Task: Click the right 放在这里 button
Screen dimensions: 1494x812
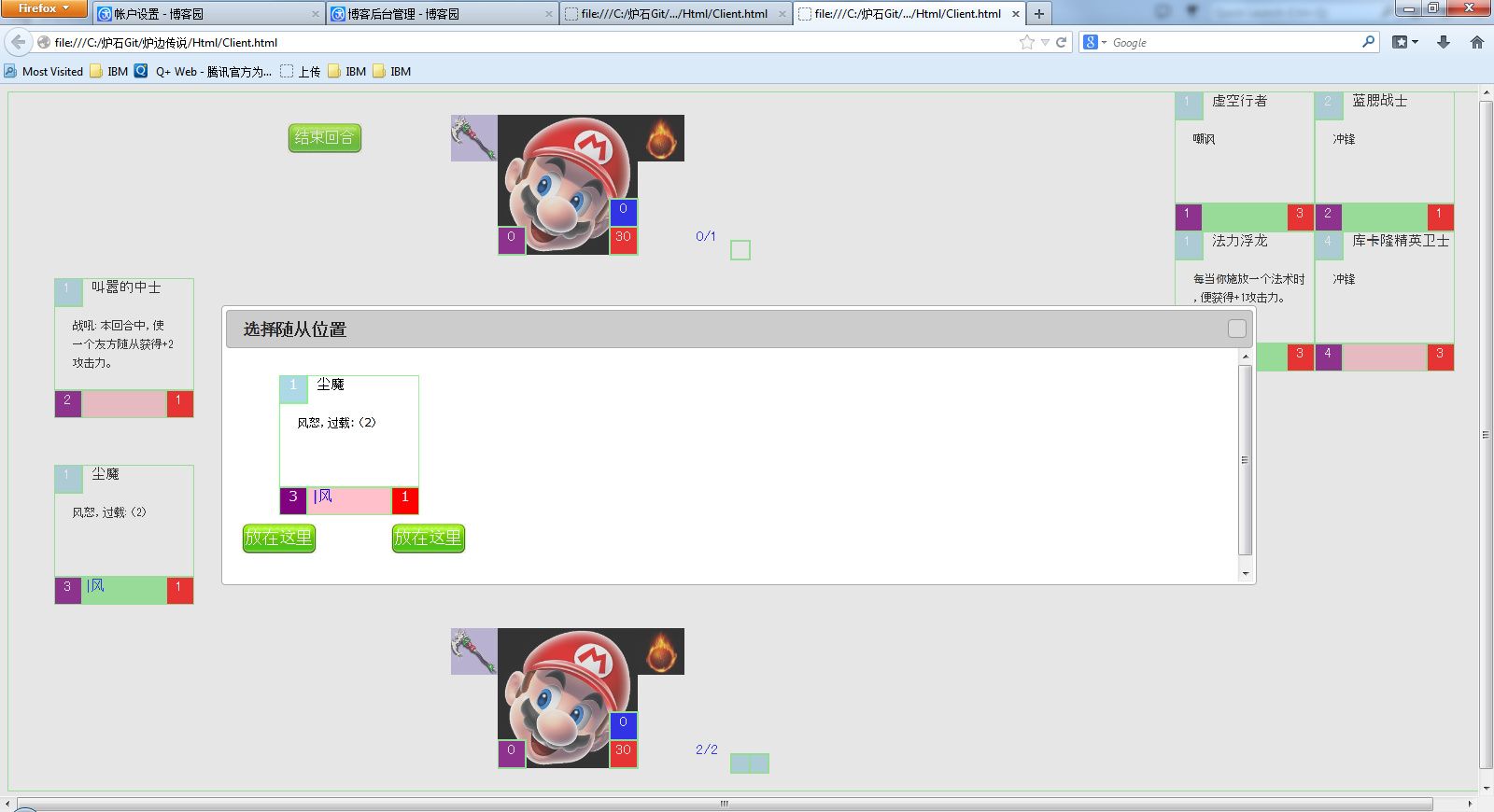Action: pyautogui.click(x=428, y=539)
